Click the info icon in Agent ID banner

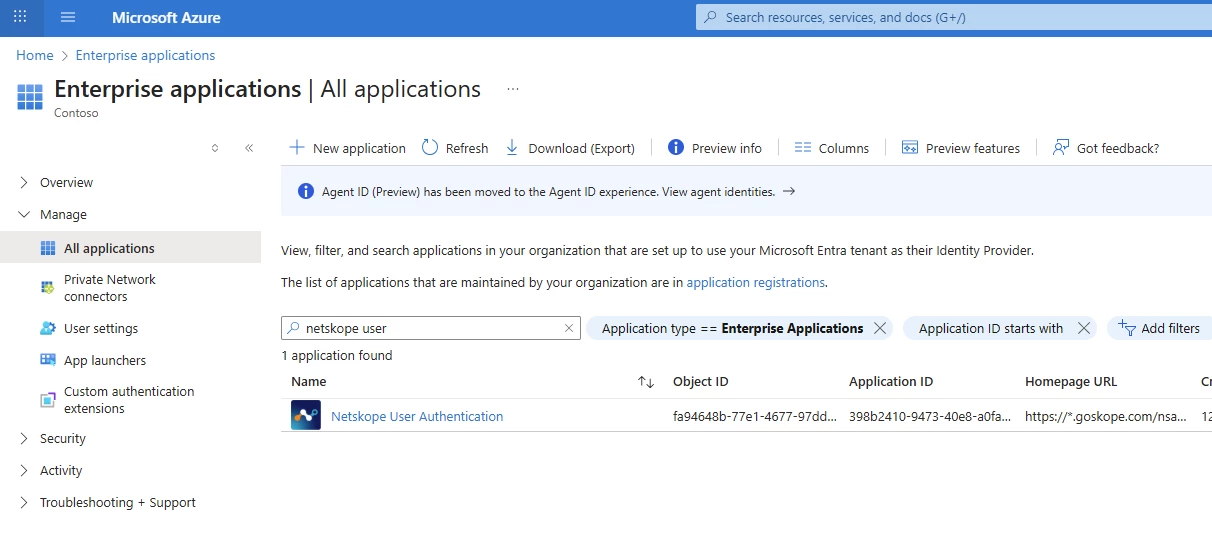tap(306, 191)
